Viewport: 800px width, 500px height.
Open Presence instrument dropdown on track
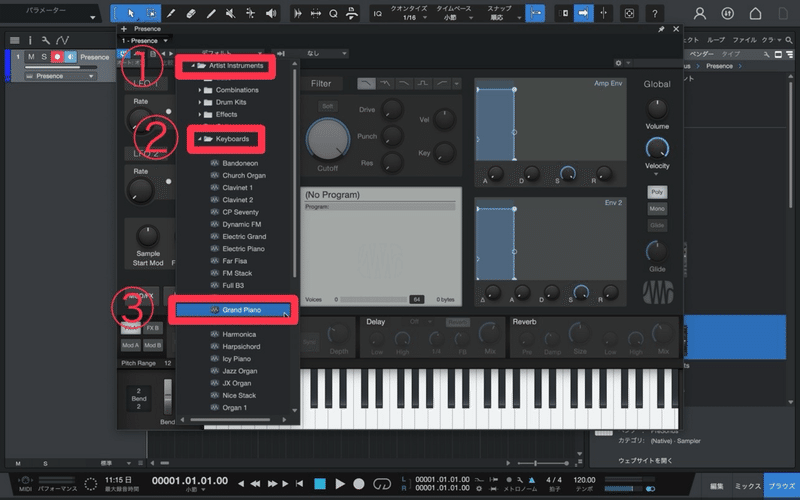pyautogui.click(x=60, y=76)
